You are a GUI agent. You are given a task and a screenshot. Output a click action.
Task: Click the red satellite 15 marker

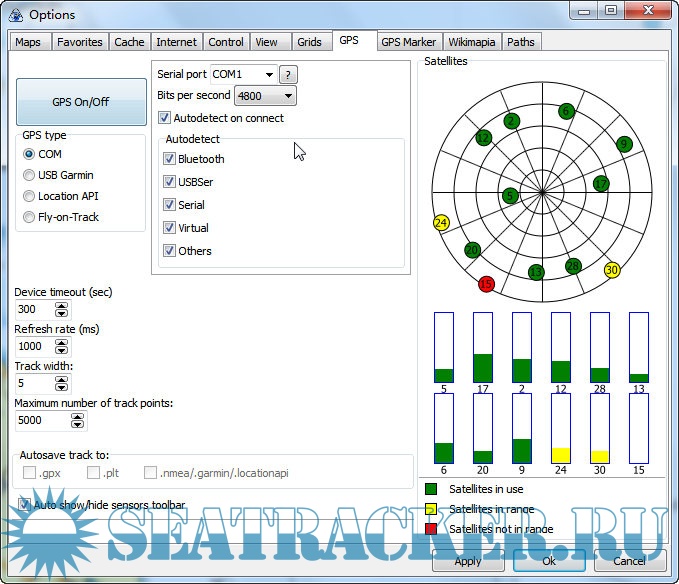click(x=487, y=284)
